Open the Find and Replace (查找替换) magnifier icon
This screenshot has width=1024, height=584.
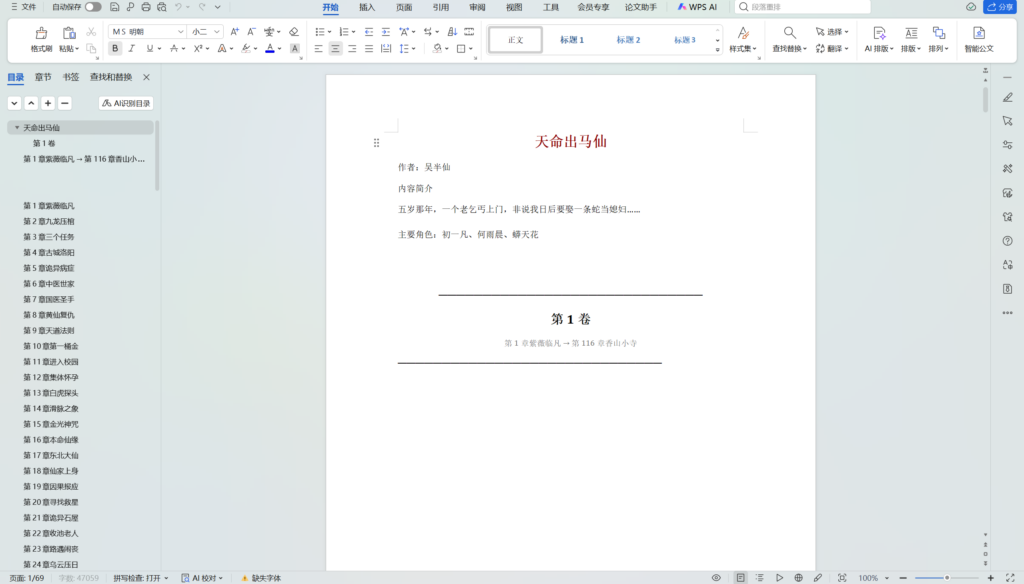(x=789, y=33)
